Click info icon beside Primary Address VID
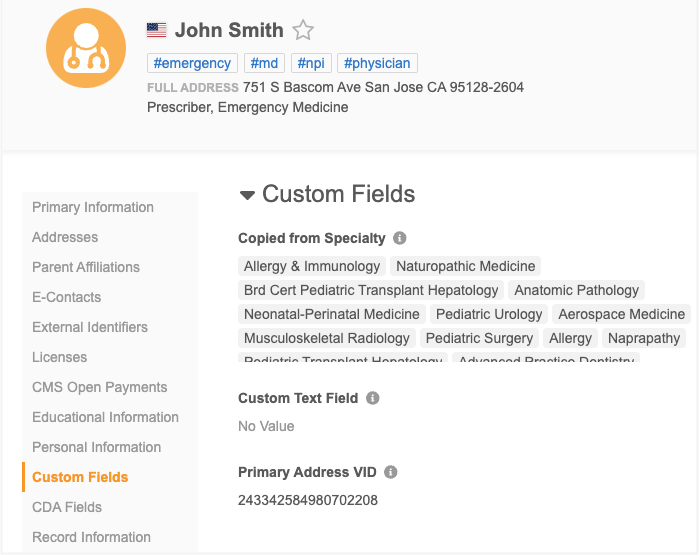 [x=391, y=472]
